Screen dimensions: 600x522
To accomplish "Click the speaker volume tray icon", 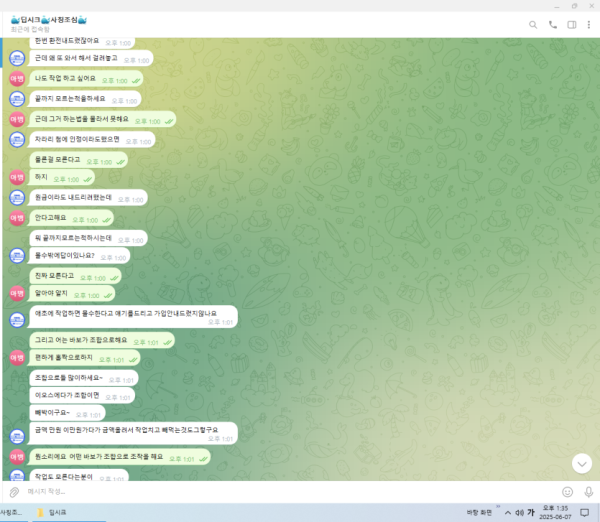I will [x=519, y=512].
